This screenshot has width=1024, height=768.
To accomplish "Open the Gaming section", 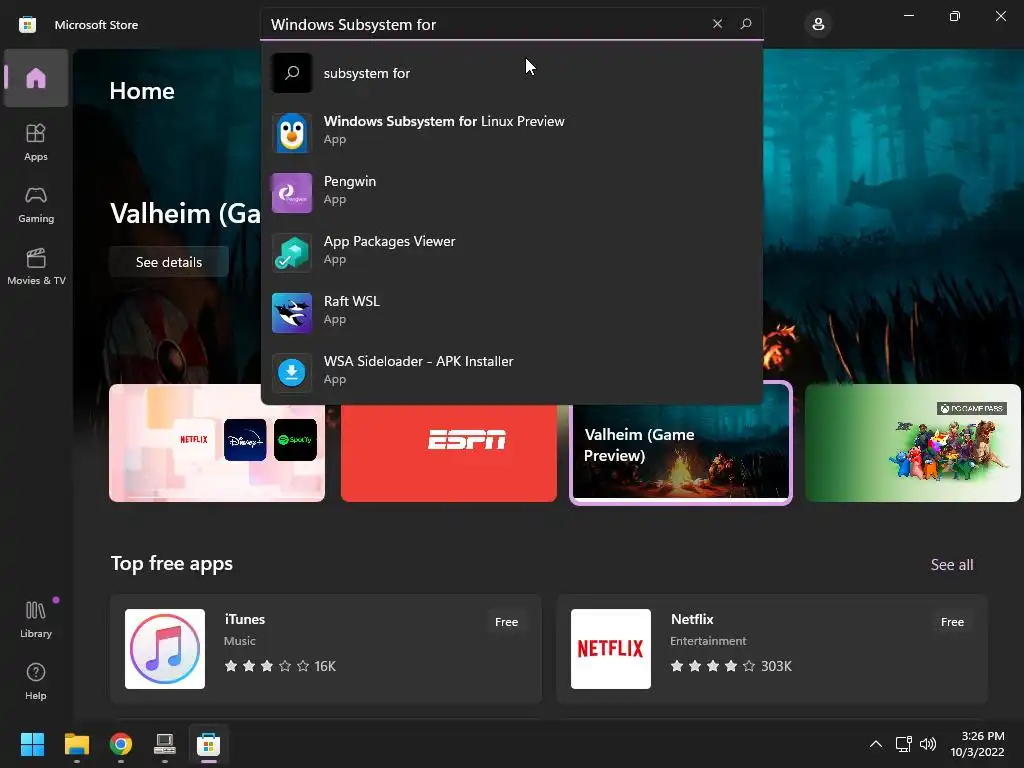I will [x=36, y=204].
